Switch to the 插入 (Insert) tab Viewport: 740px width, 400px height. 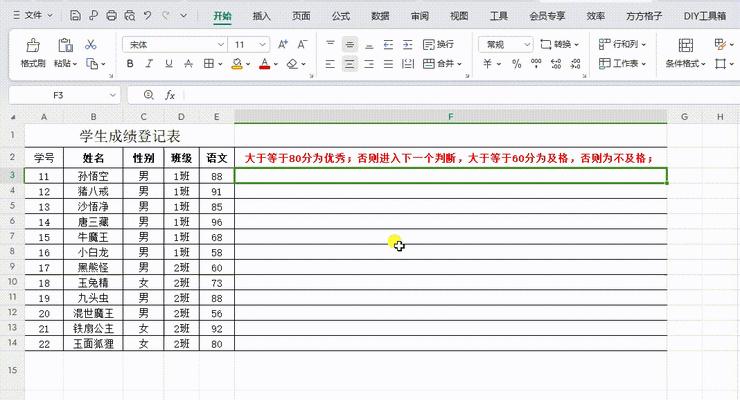(x=262, y=16)
